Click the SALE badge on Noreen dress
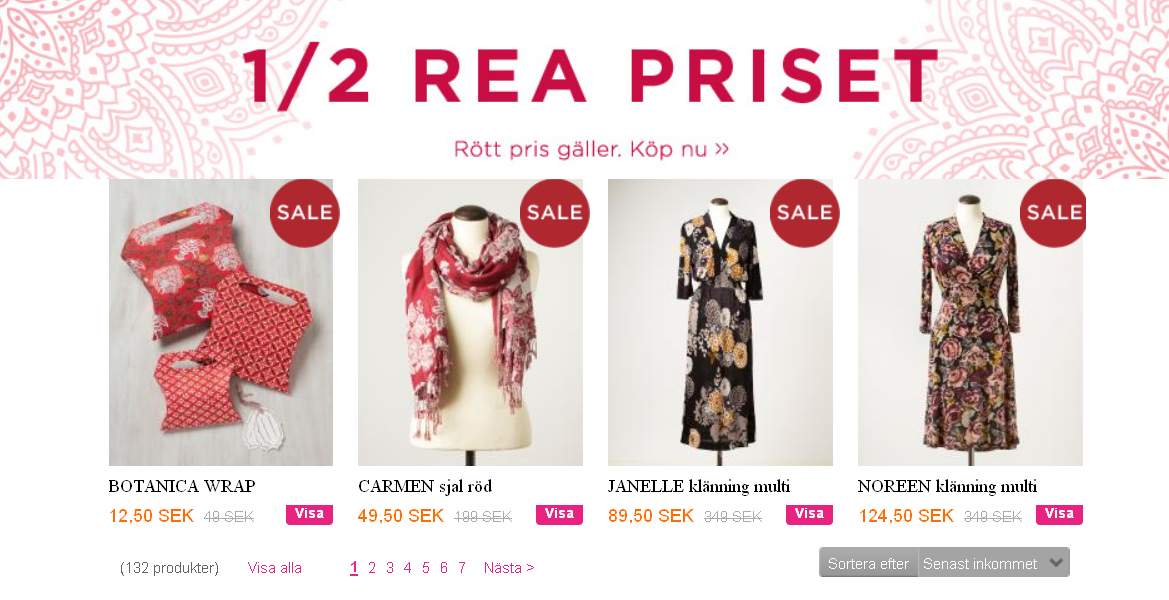This screenshot has height=600, width=1169. pyautogui.click(x=1053, y=213)
